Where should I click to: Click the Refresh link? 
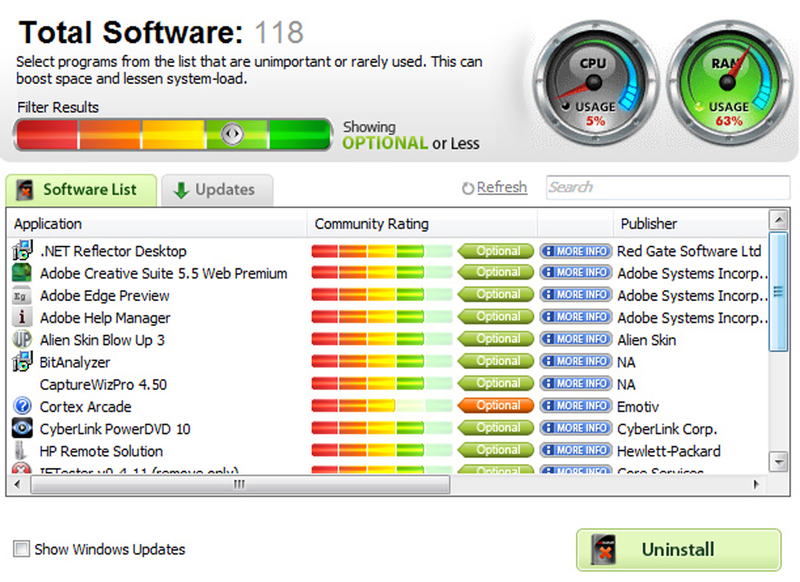(x=502, y=188)
